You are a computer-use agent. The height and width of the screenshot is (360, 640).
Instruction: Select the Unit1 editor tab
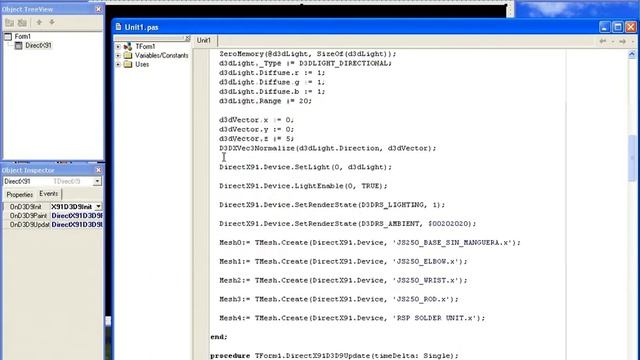204,40
